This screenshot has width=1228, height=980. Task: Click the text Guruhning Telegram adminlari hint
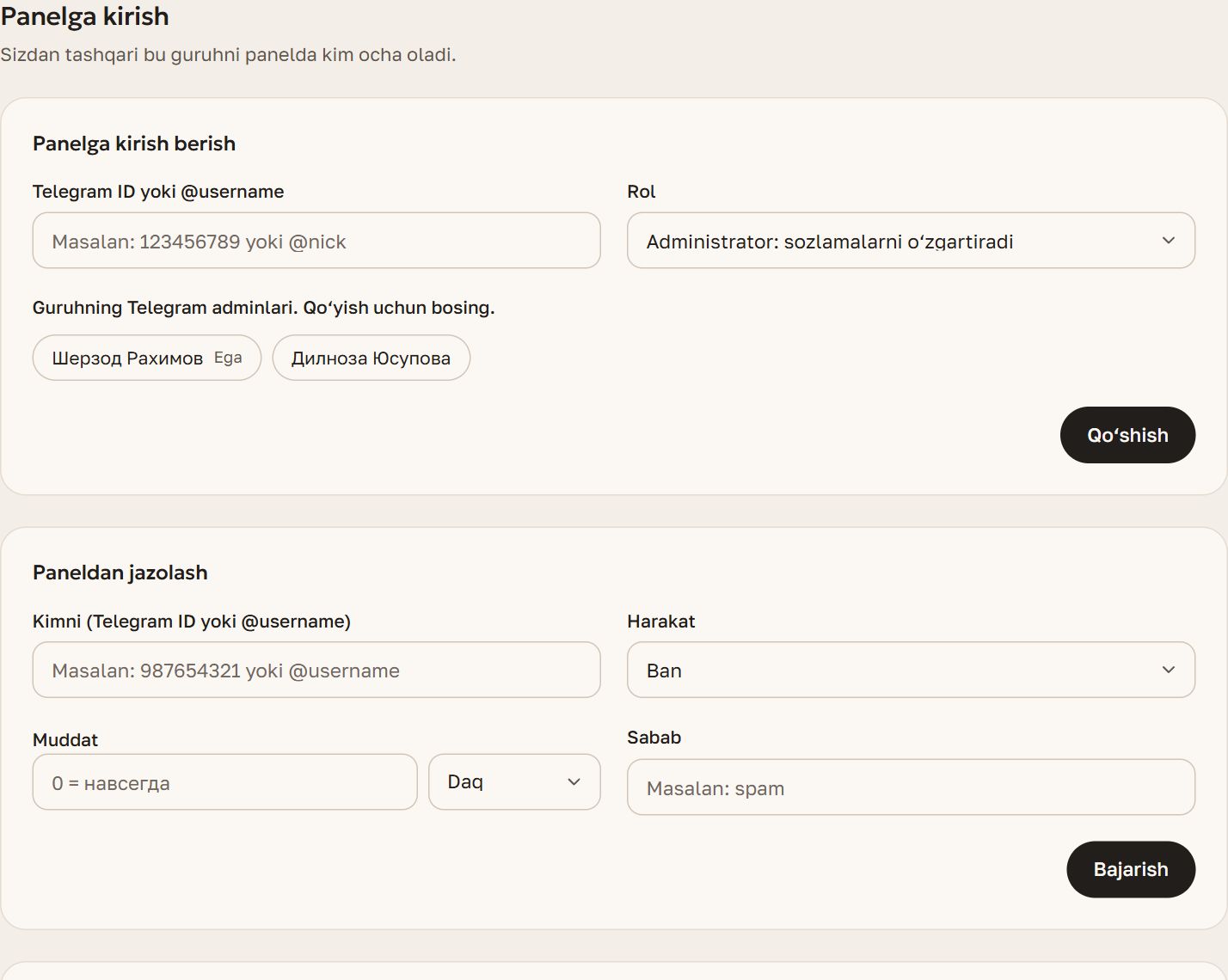(264, 308)
